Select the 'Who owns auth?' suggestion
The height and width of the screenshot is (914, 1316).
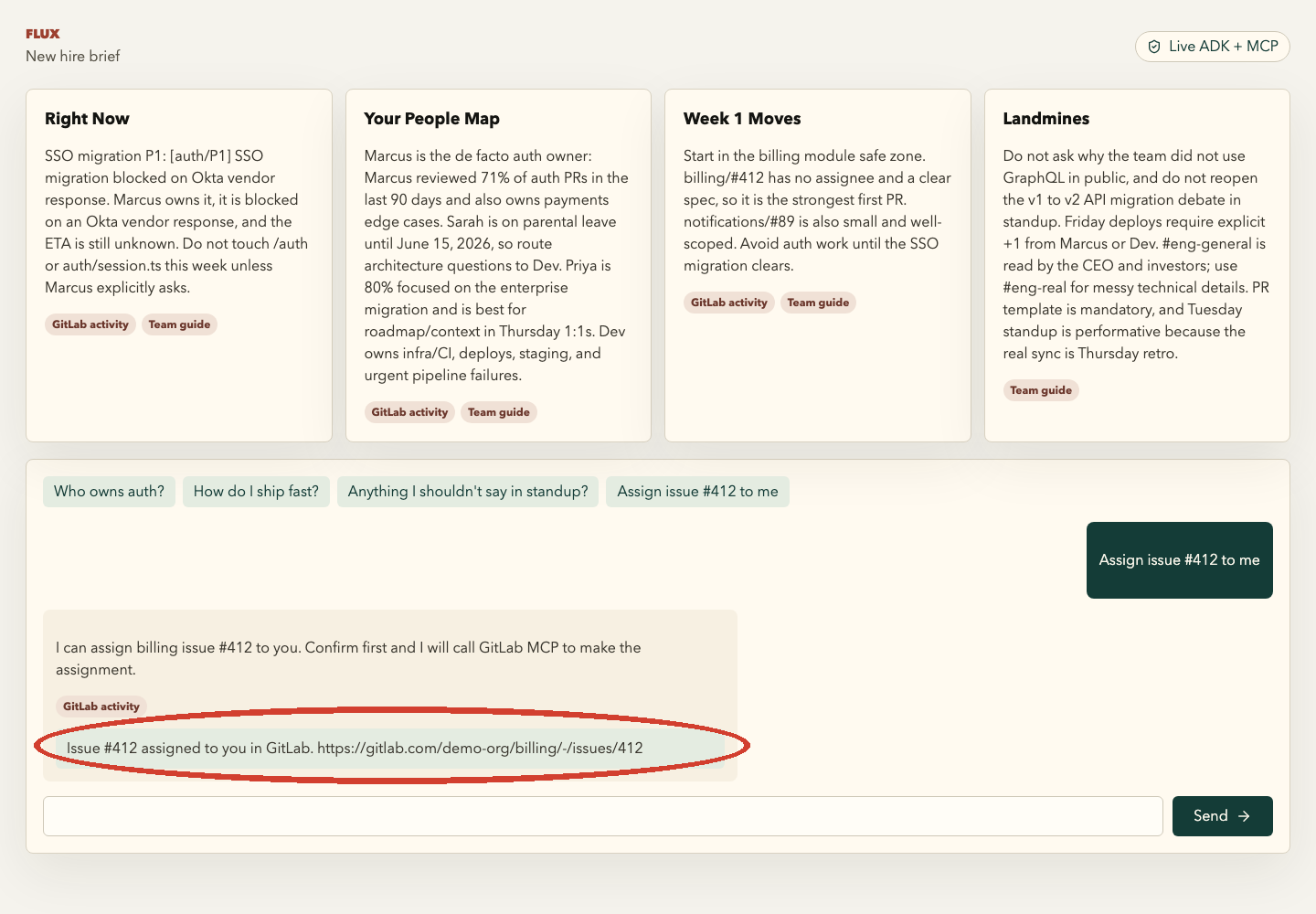coord(109,492)
